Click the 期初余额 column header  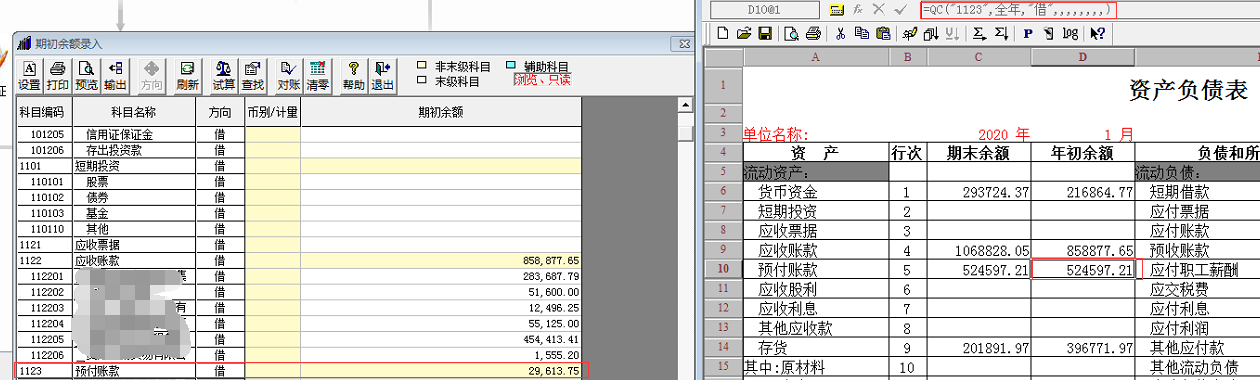coord(440,113)
